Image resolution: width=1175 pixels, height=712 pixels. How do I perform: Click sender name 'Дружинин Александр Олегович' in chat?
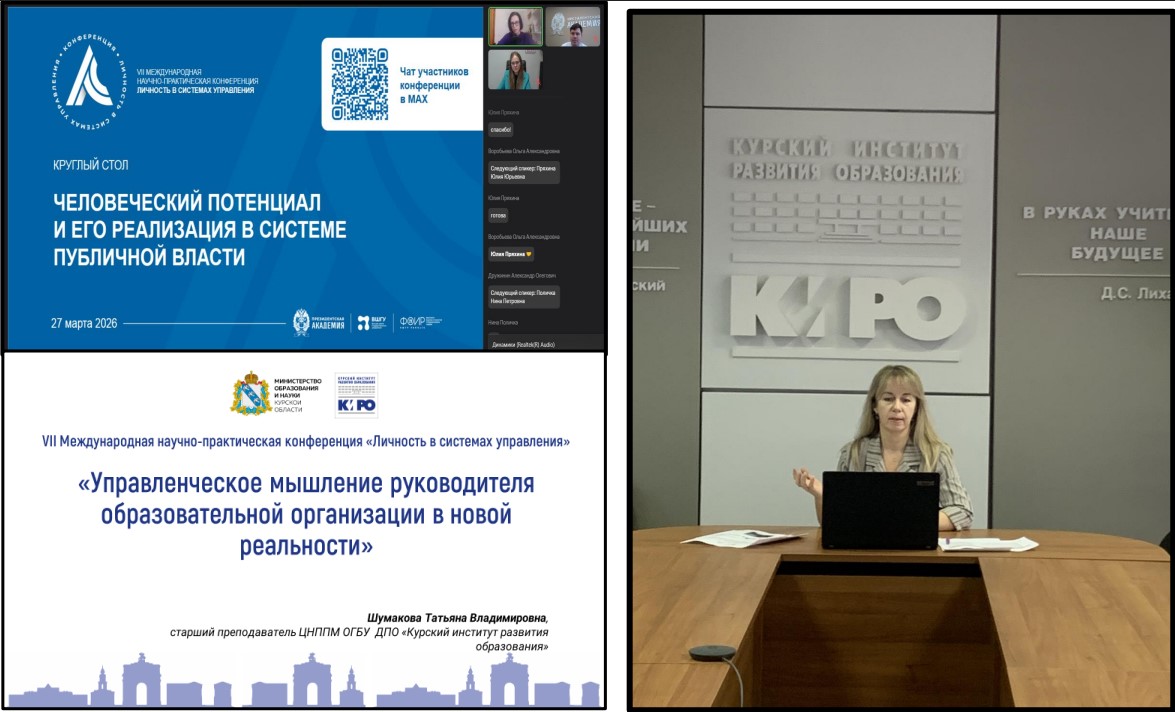[522, 275]
